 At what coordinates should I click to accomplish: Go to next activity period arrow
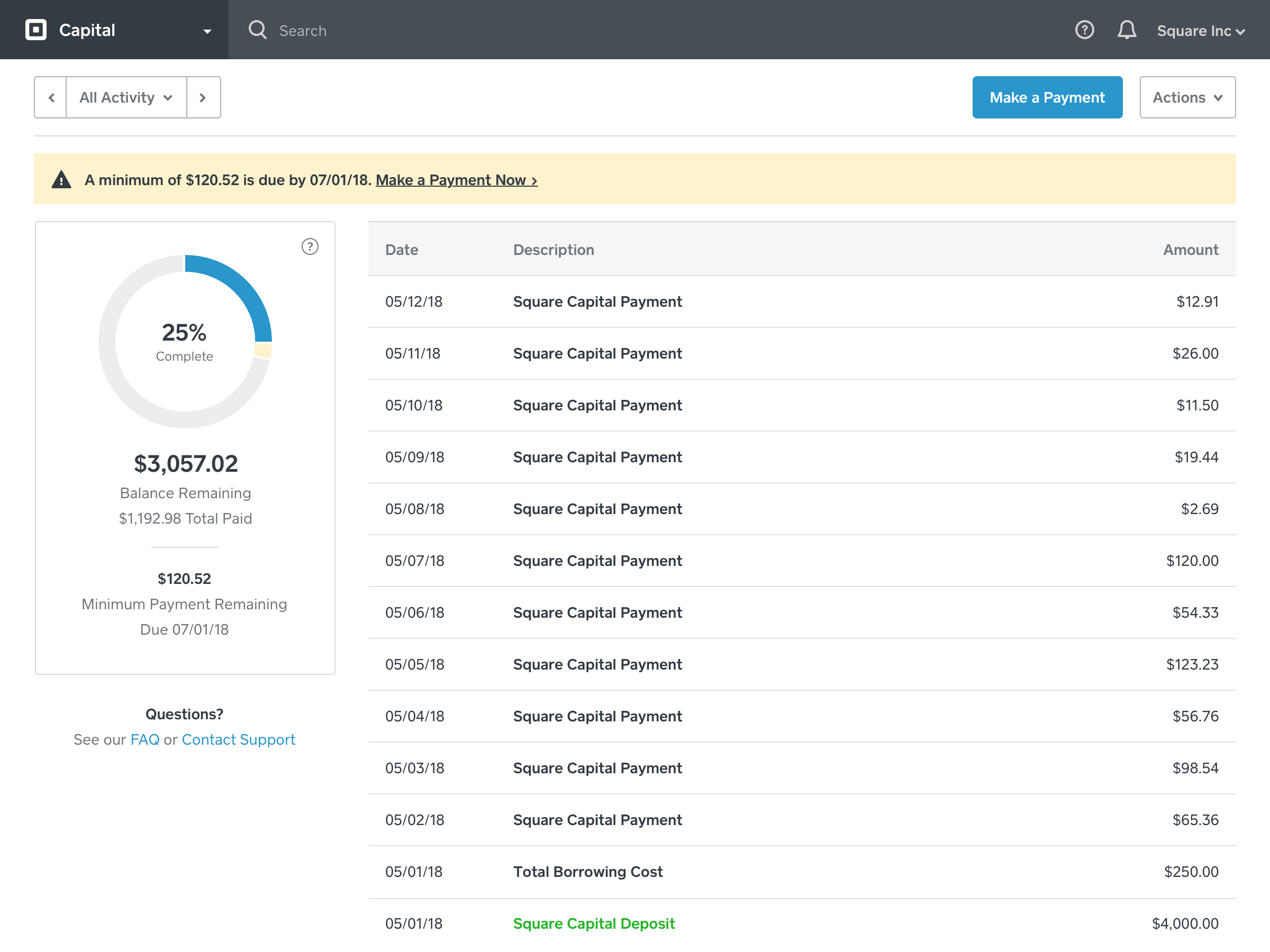[x=203, y=97]
